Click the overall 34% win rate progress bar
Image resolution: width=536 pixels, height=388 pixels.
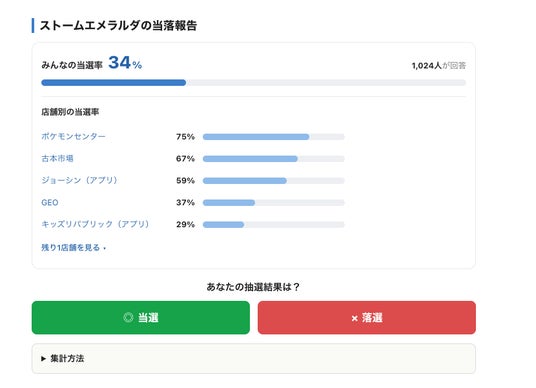[254, 83]
